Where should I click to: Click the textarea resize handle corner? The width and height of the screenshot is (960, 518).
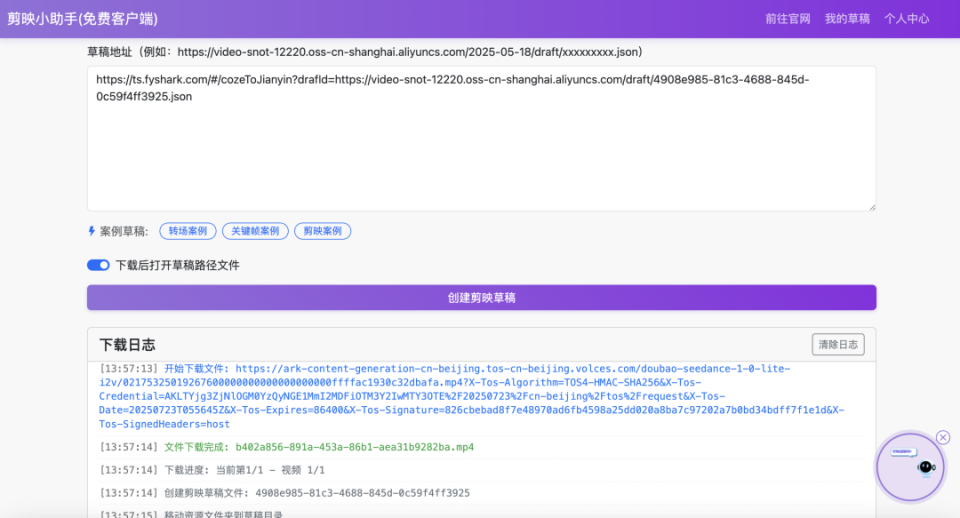pyautogui.click(x=872, y=208)
